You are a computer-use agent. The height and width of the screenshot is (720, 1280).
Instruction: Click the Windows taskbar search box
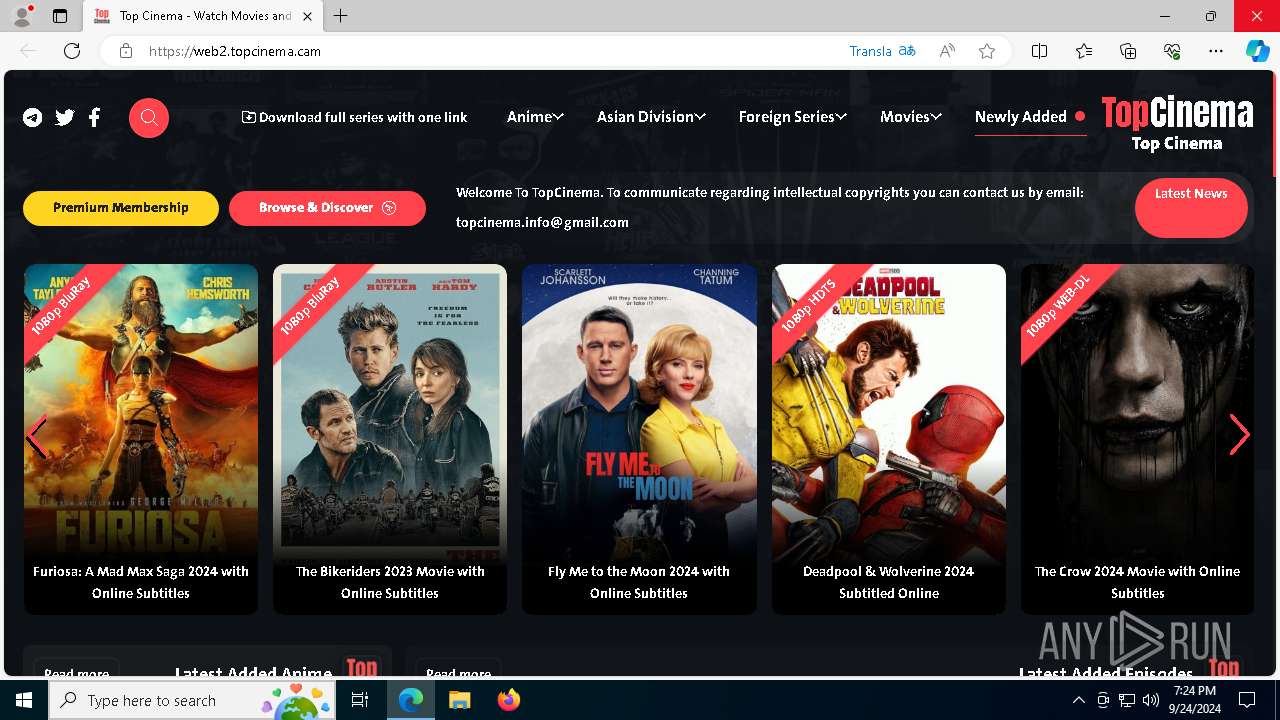(192, 700)
